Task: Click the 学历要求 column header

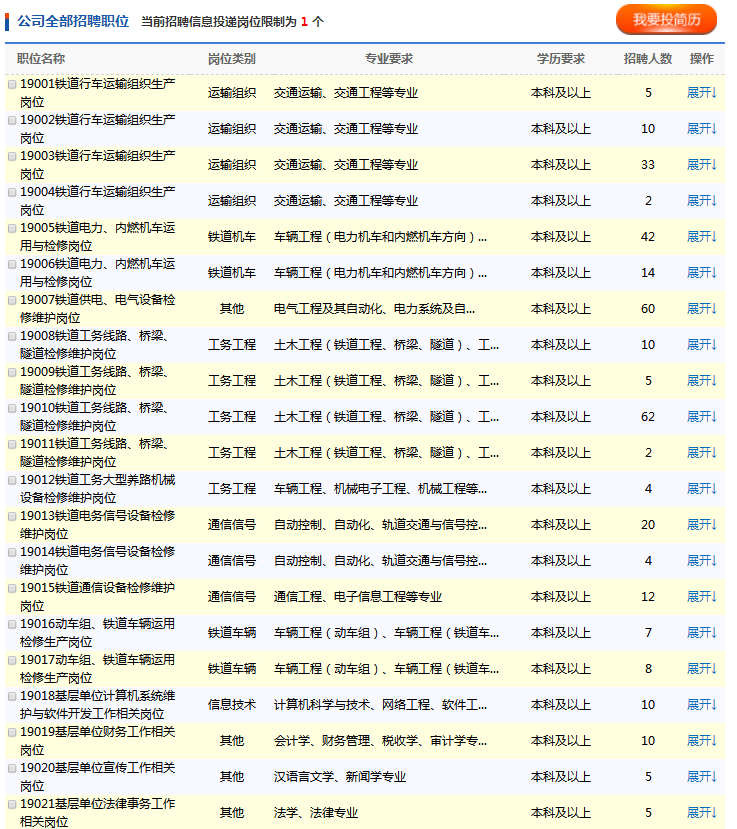Action: 561,59
